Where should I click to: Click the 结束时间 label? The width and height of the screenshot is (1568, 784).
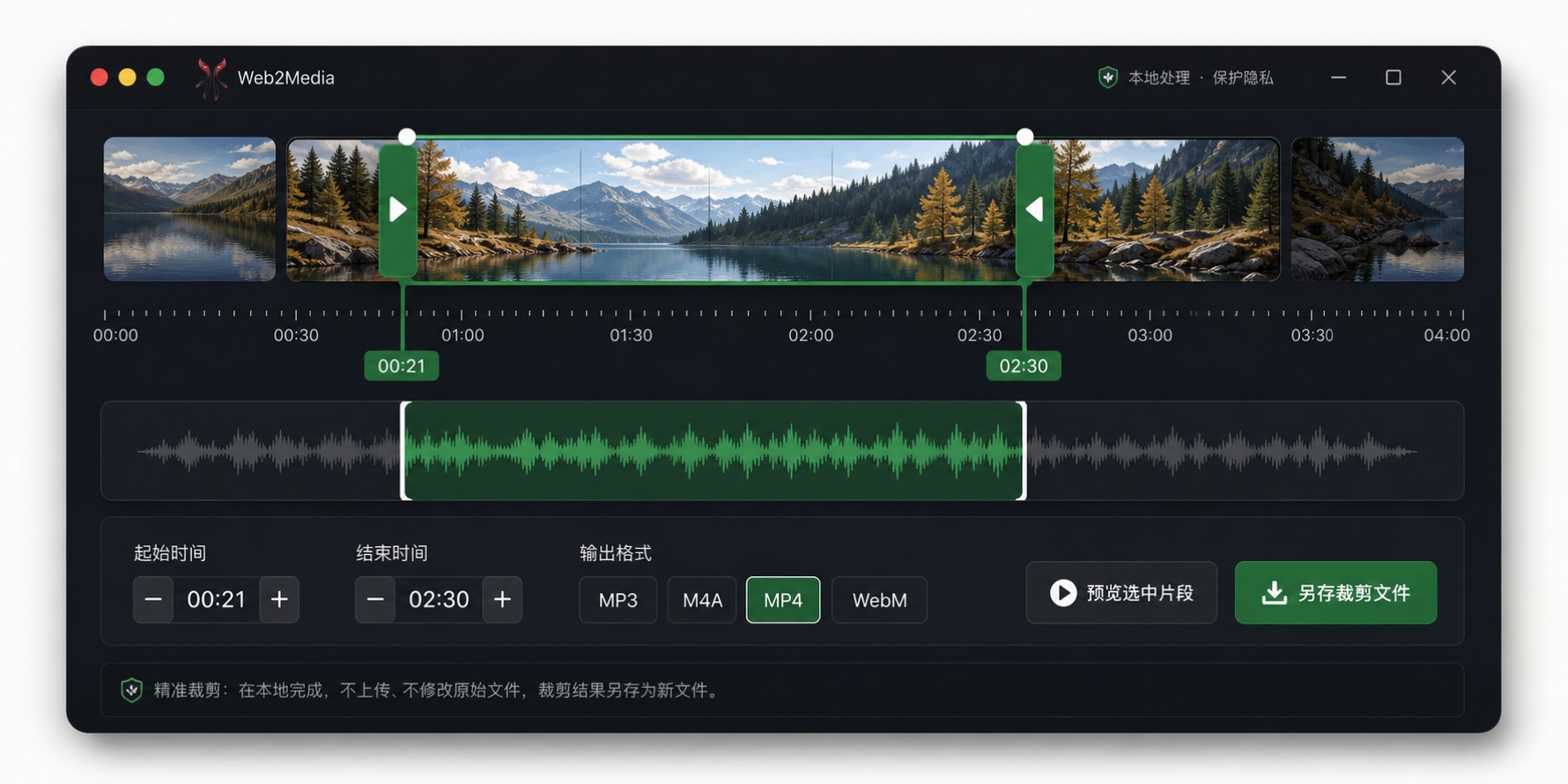(x=392, y=553)
